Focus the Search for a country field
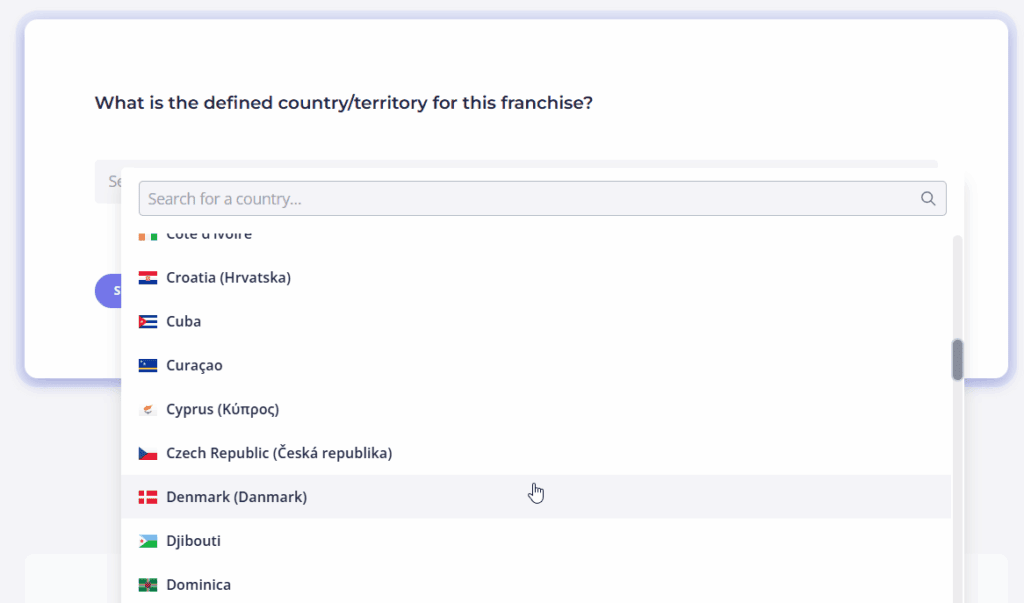Screen dimensions: 1024x603 point(542,199)
